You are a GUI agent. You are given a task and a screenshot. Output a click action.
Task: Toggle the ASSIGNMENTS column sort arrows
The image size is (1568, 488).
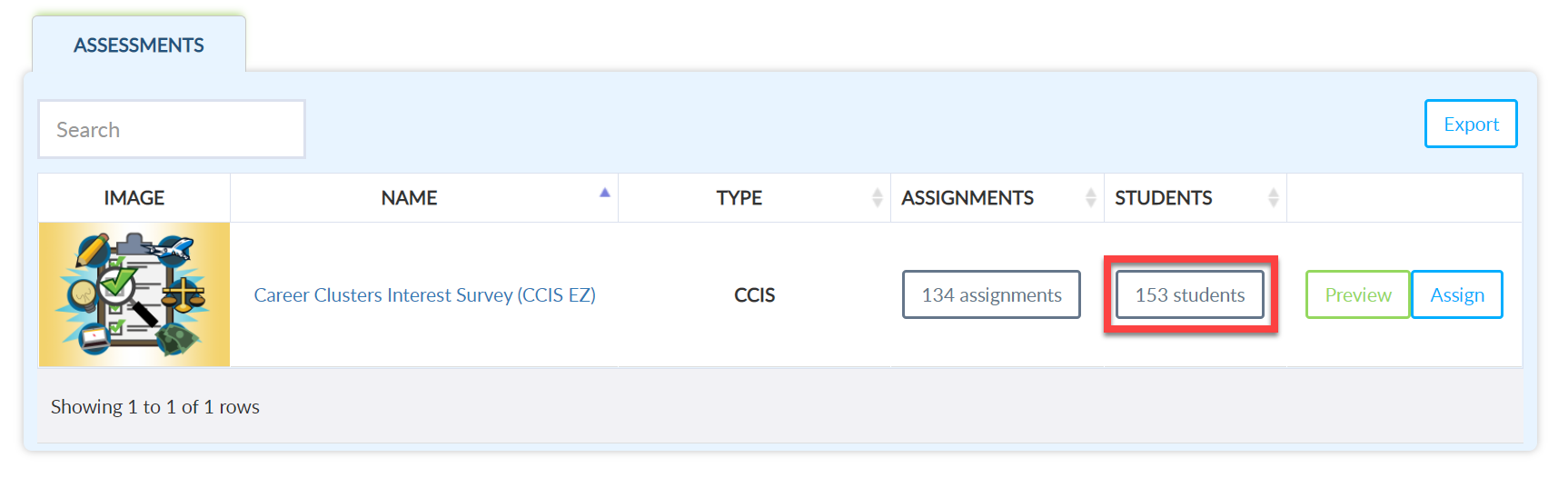1090,197
